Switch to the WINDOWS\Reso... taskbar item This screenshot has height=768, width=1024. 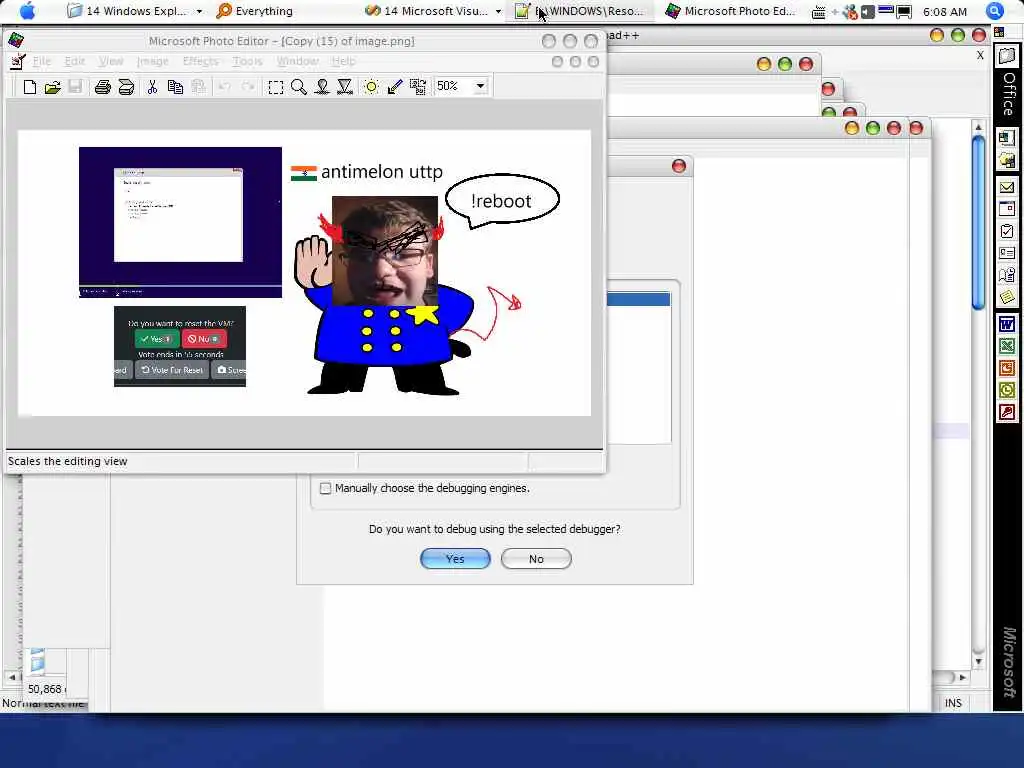(x=580, y=11)
